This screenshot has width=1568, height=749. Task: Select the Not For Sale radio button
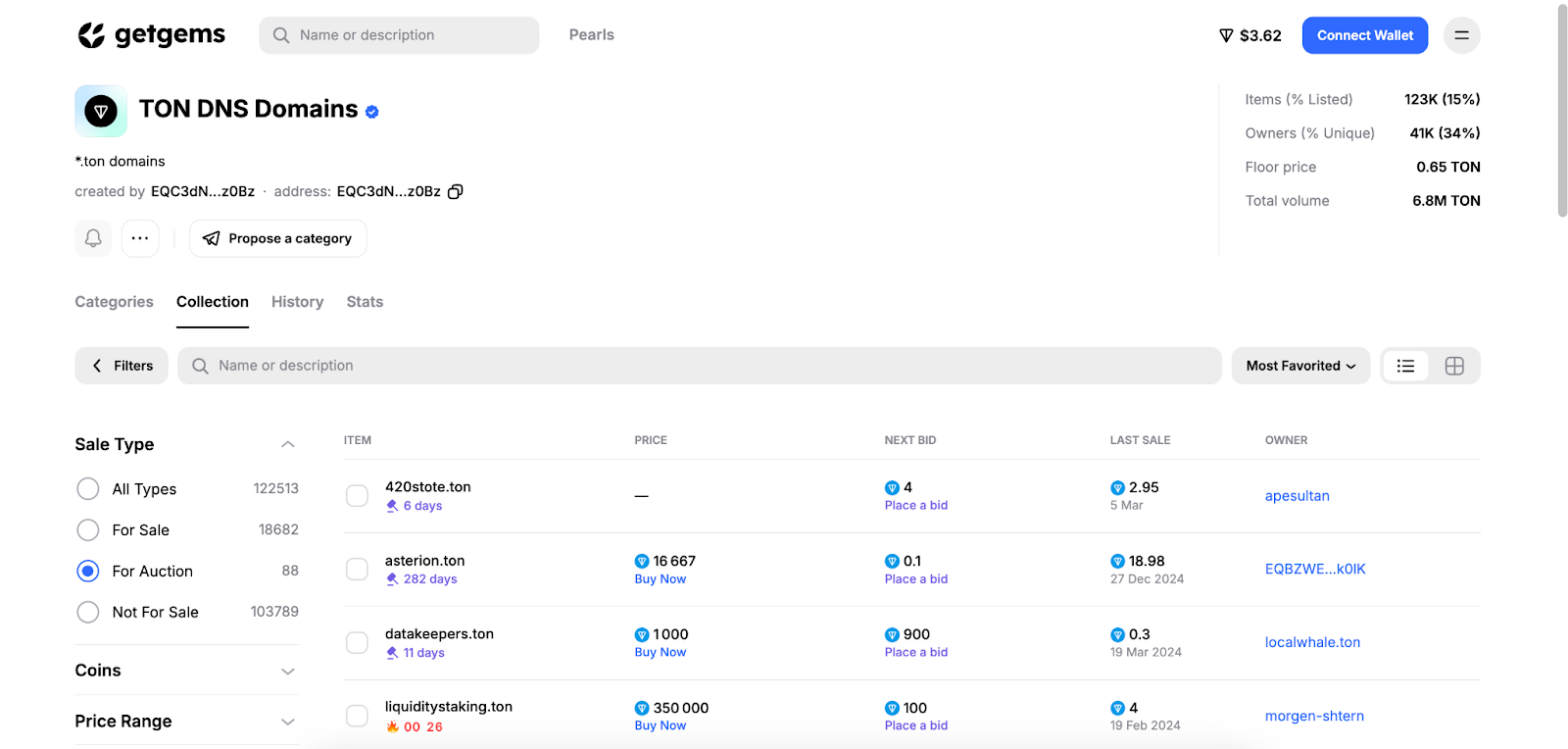[88, 612]
